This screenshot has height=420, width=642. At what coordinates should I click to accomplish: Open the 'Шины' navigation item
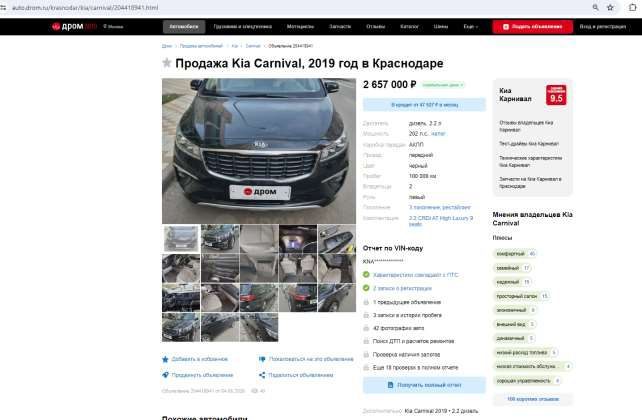click(441, 27)
